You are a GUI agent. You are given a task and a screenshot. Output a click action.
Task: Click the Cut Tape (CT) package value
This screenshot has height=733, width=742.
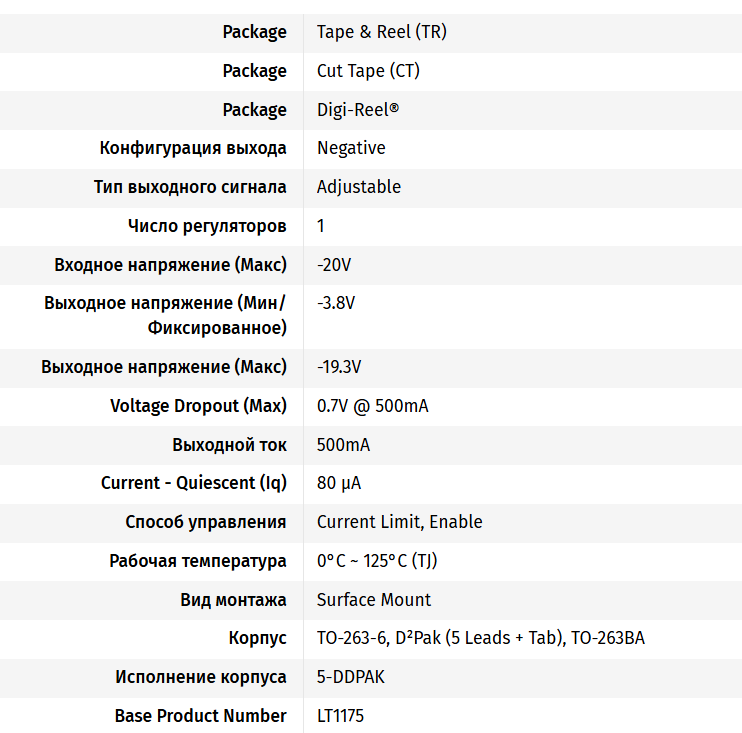coord(368,71)
